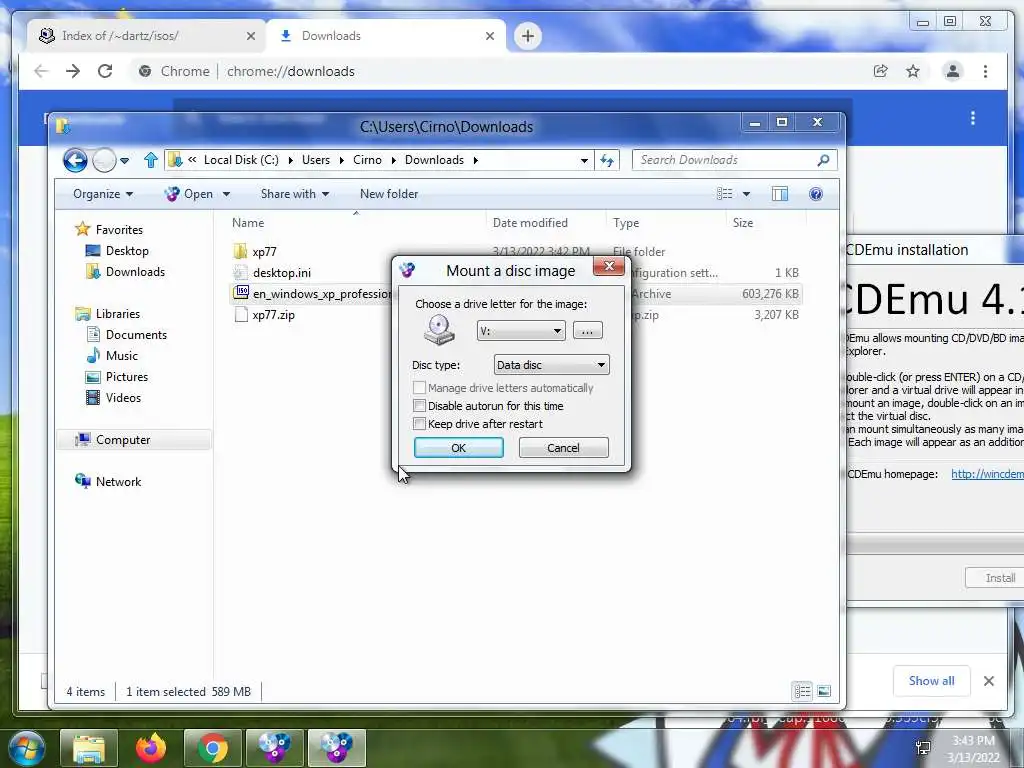
Task: Click the Explorer forward arrow button
Action: point(104,160)
